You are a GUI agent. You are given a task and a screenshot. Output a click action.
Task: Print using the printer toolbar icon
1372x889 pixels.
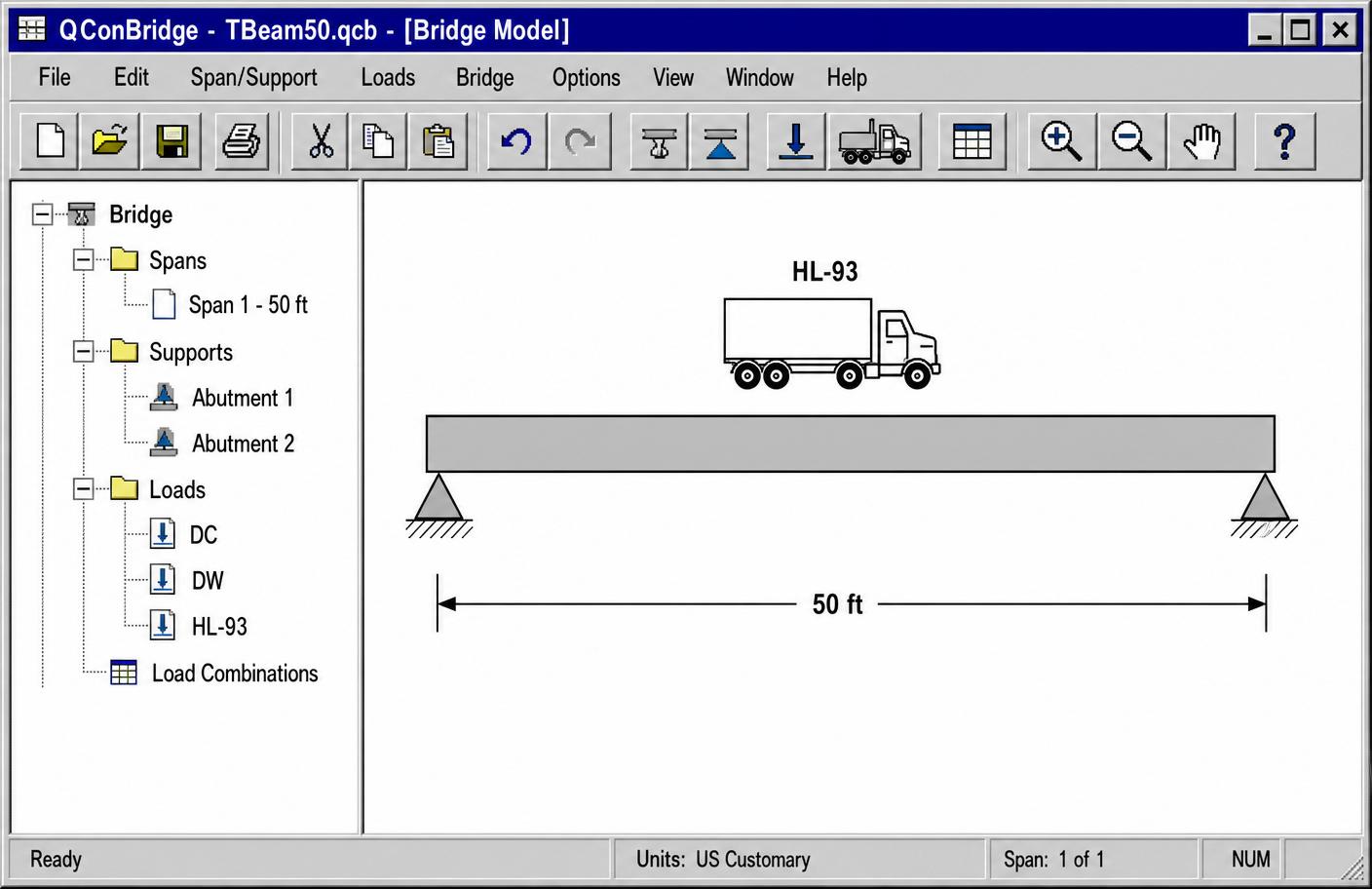[241, 142]
